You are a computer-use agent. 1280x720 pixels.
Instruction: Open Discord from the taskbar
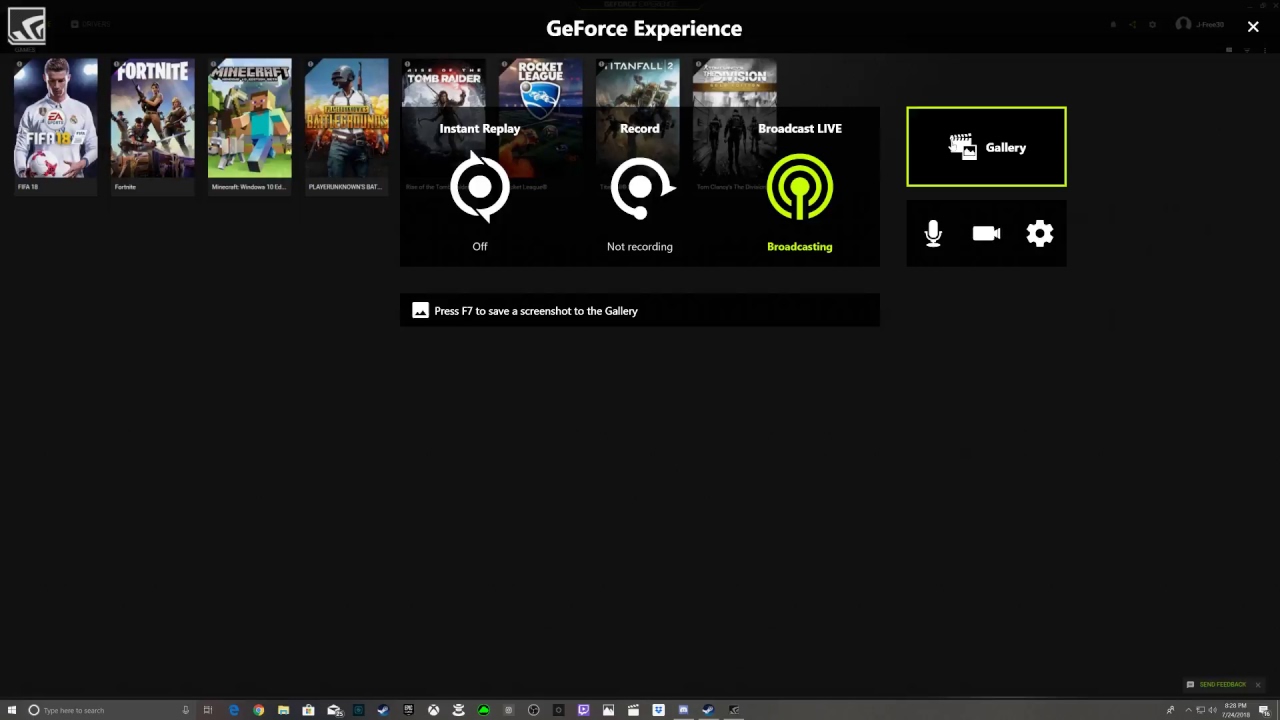click(683, 710)
